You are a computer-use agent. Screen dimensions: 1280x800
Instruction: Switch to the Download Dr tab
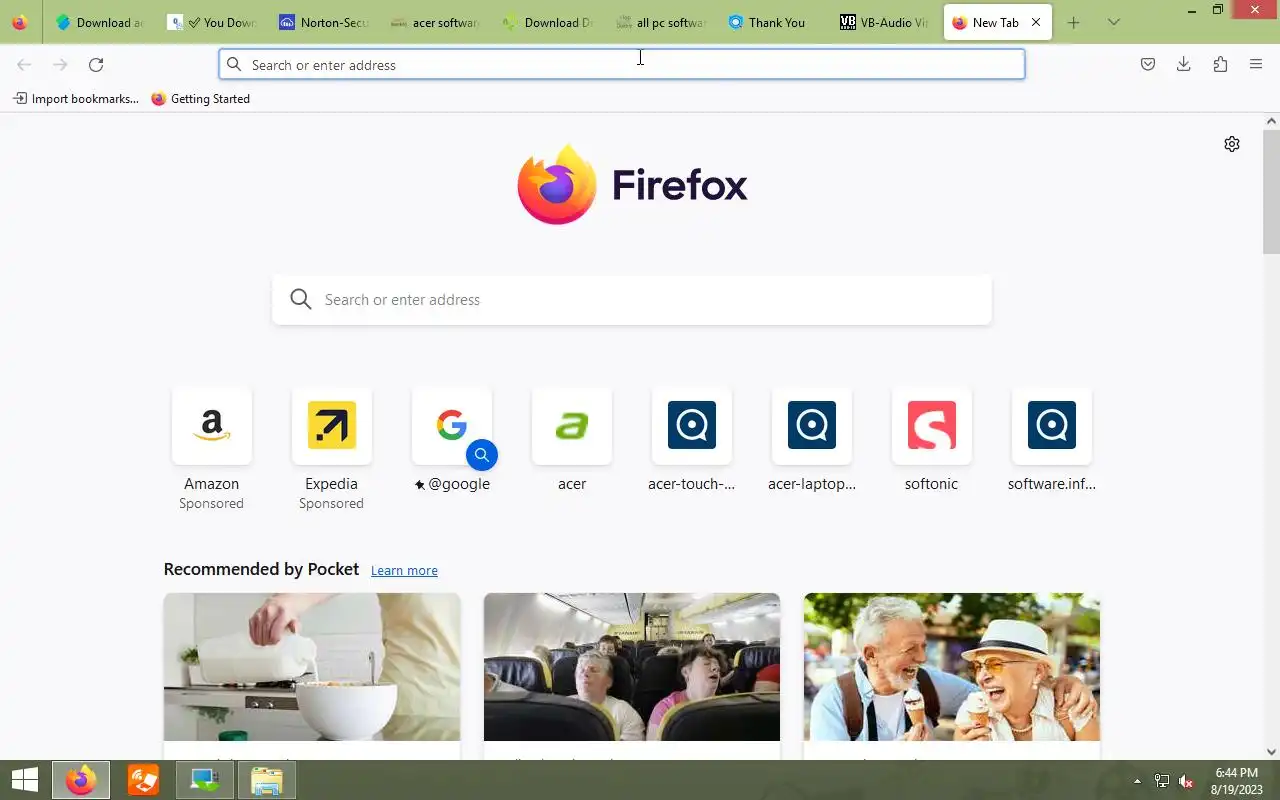[548, 22]
